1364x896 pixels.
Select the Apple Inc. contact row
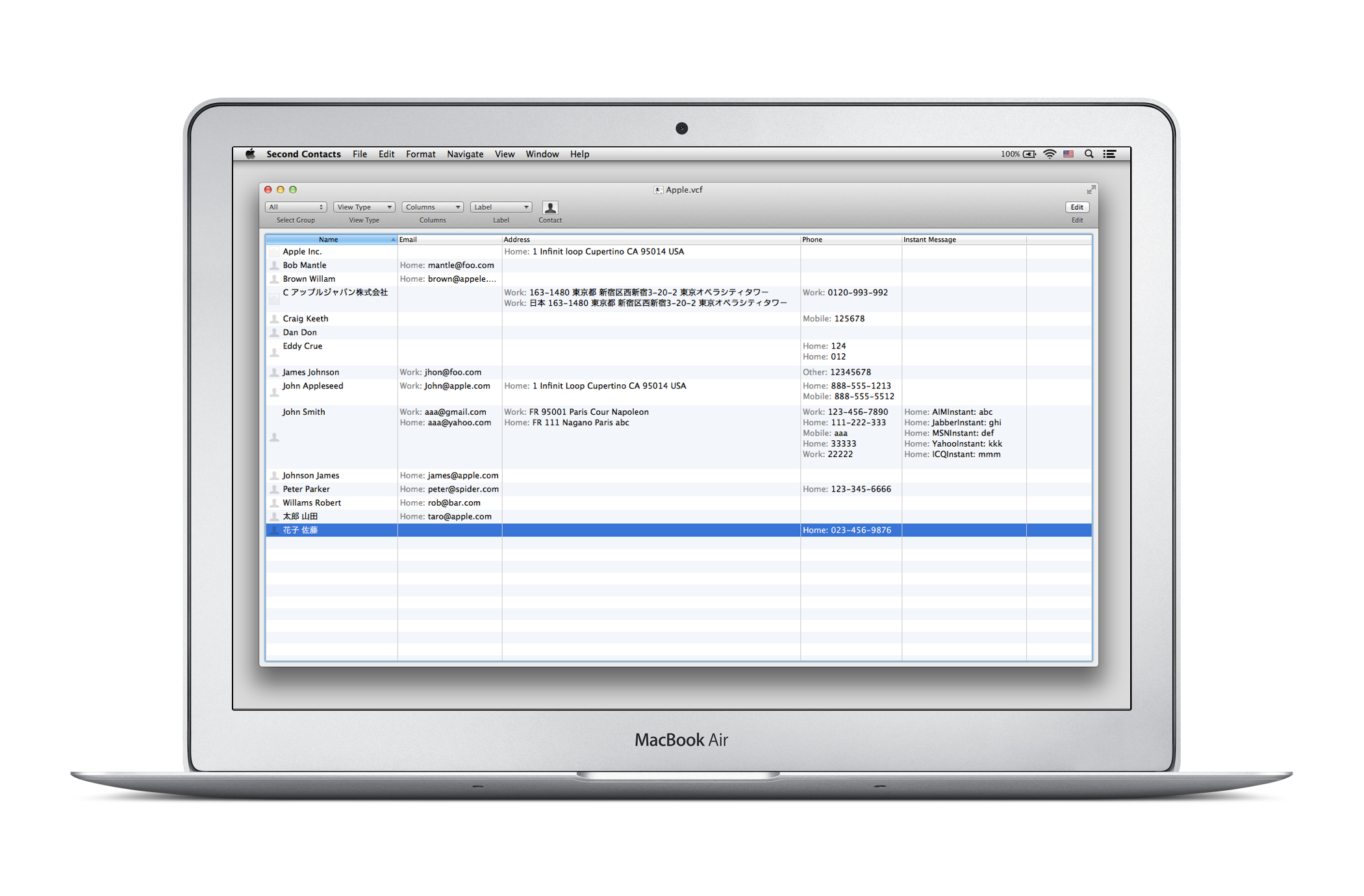[x=679, y=251]
